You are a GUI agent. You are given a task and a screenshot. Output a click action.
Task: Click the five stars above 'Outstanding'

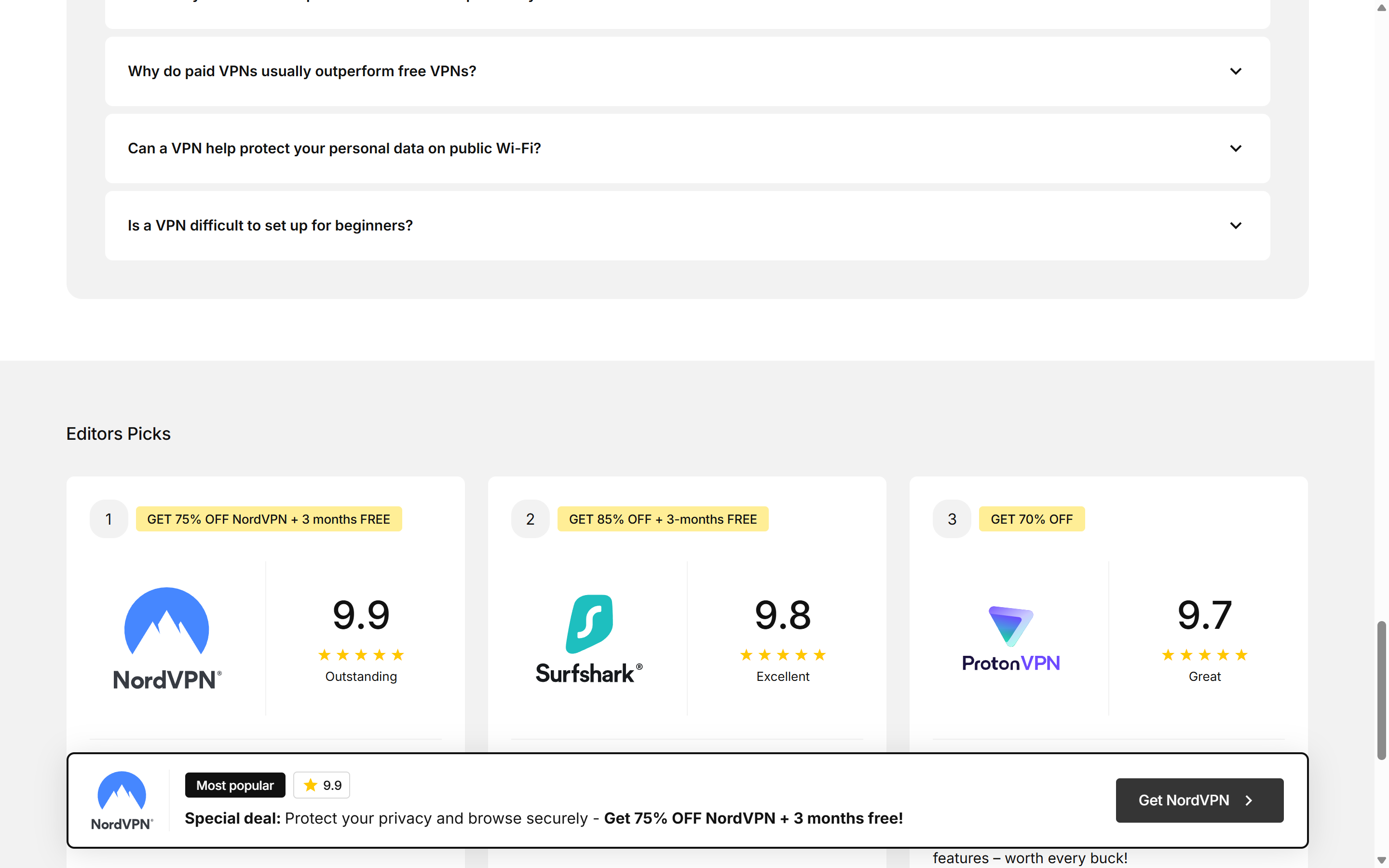(361, 655)
